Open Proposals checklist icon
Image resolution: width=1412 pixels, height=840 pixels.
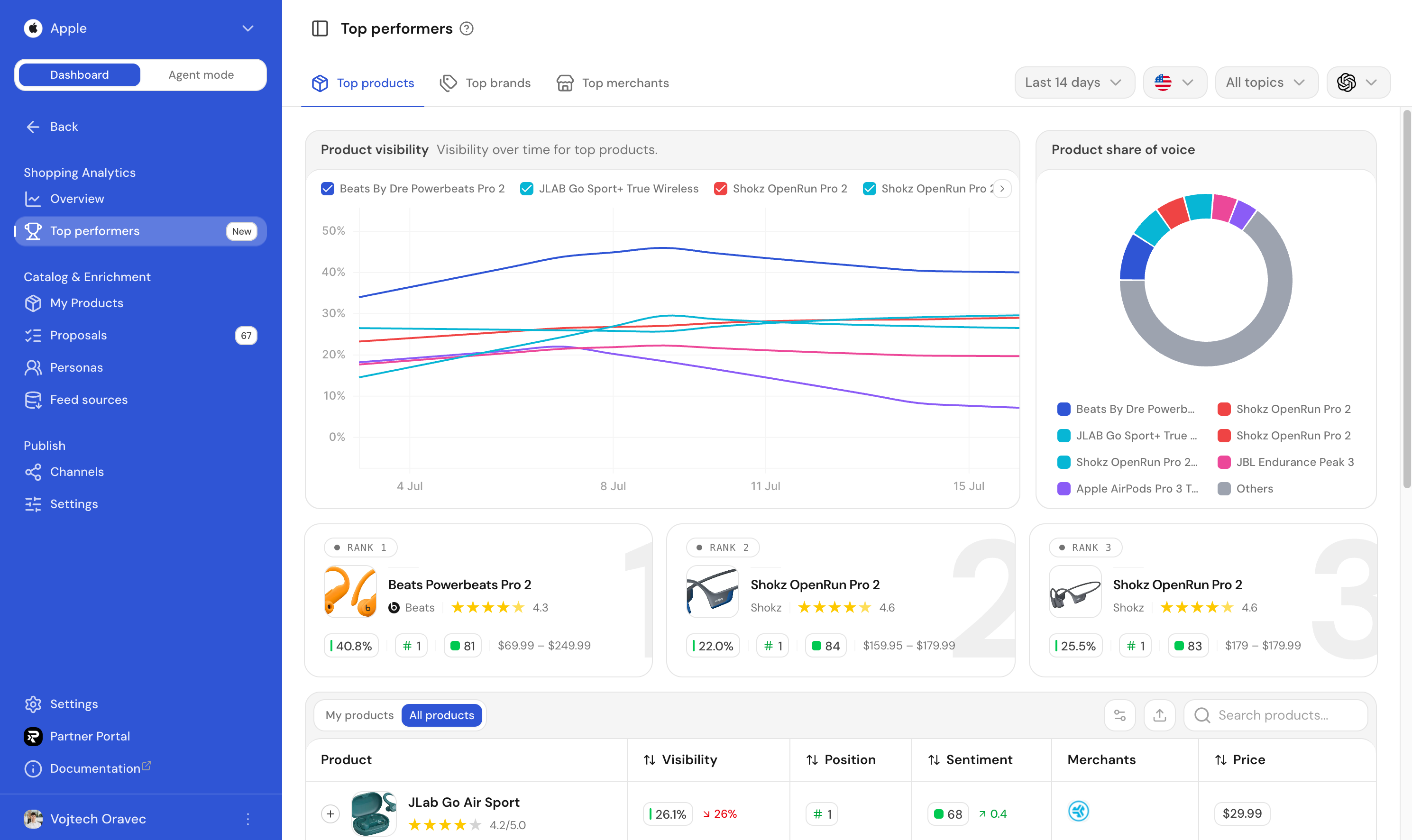[33, 335]
